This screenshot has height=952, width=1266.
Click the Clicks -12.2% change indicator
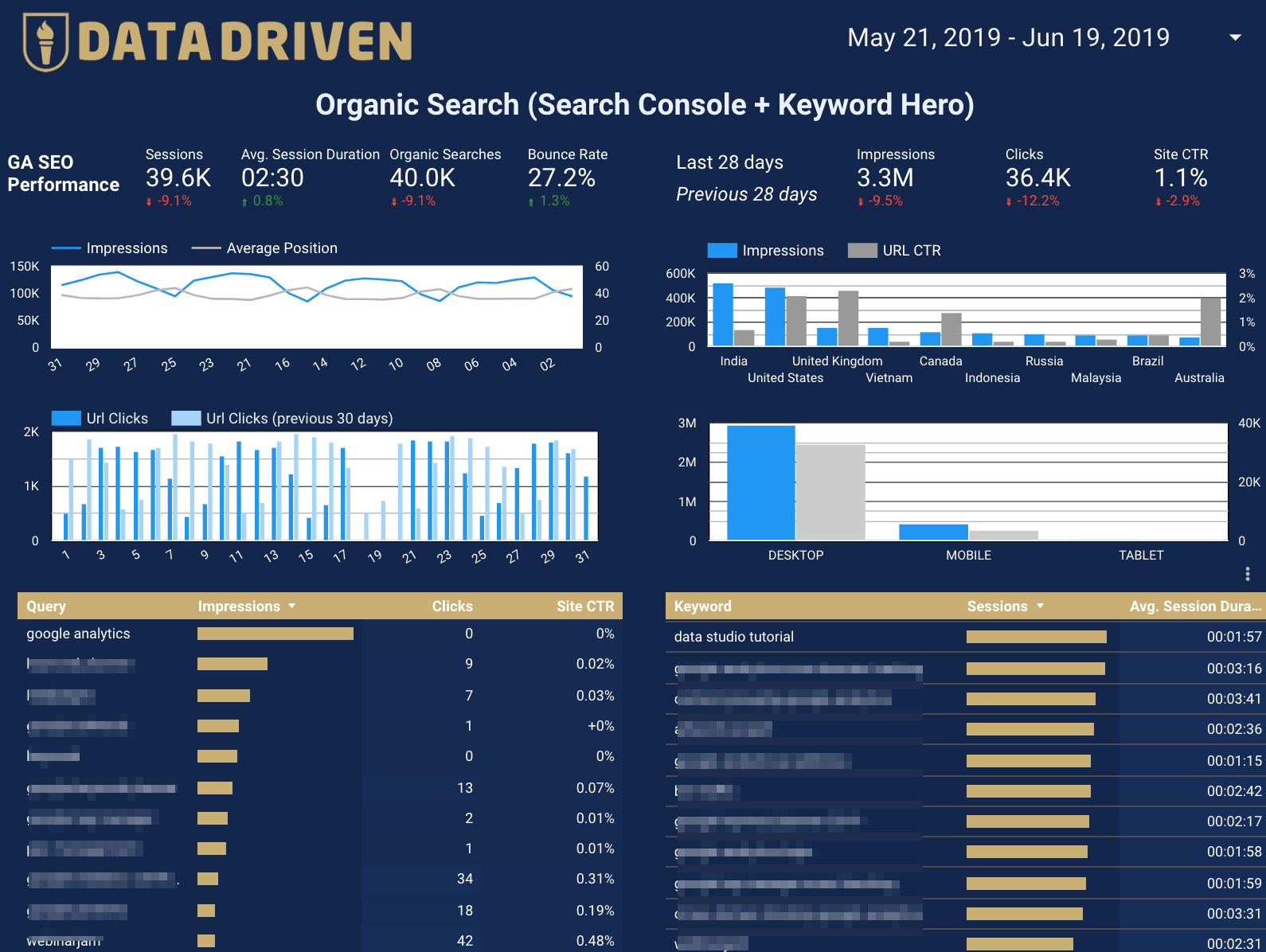tap(1033, 201)
